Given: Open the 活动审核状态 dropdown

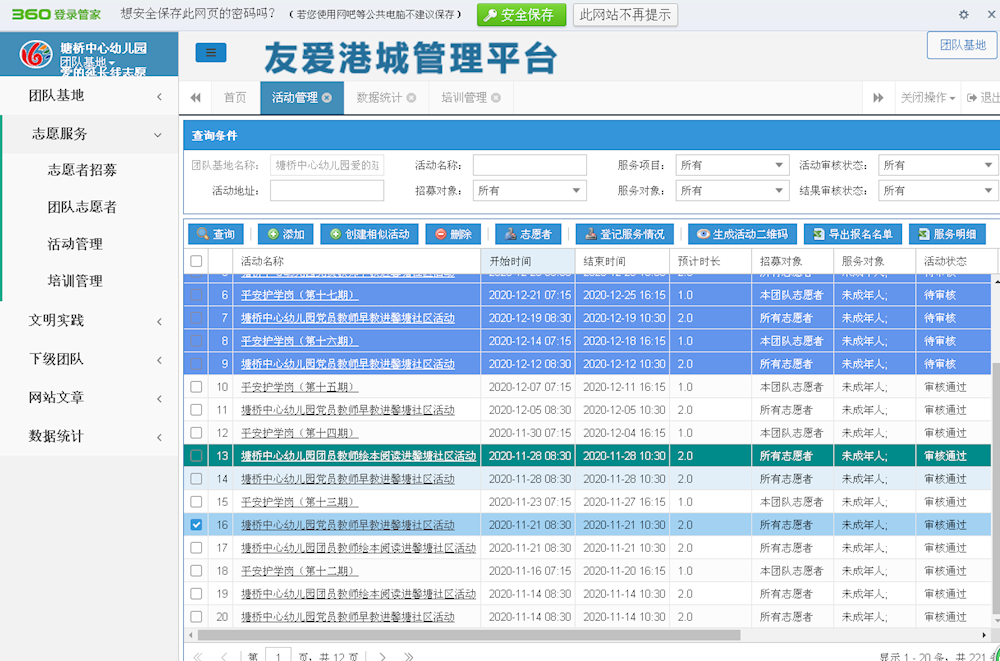Looking at the screenshot, I should pos(938,164).
